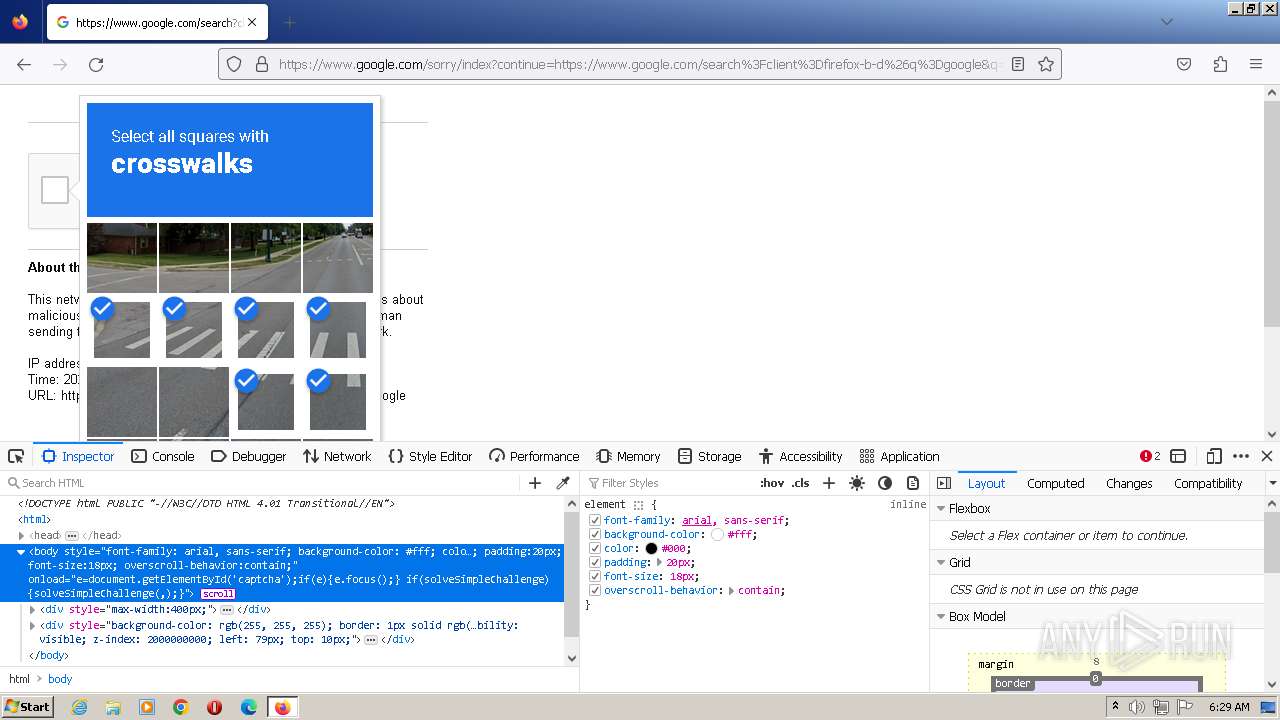
Task: Toggle the three-pane inspector sidebar
Action: [944, 483]
